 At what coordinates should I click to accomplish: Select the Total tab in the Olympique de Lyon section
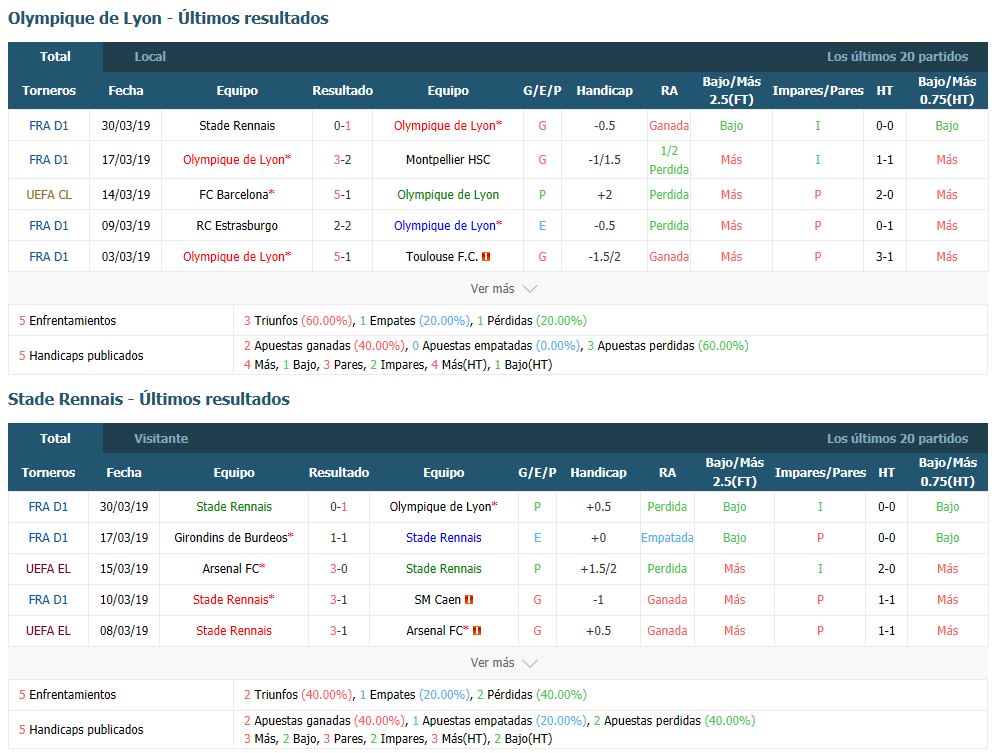tap(55, 57)
